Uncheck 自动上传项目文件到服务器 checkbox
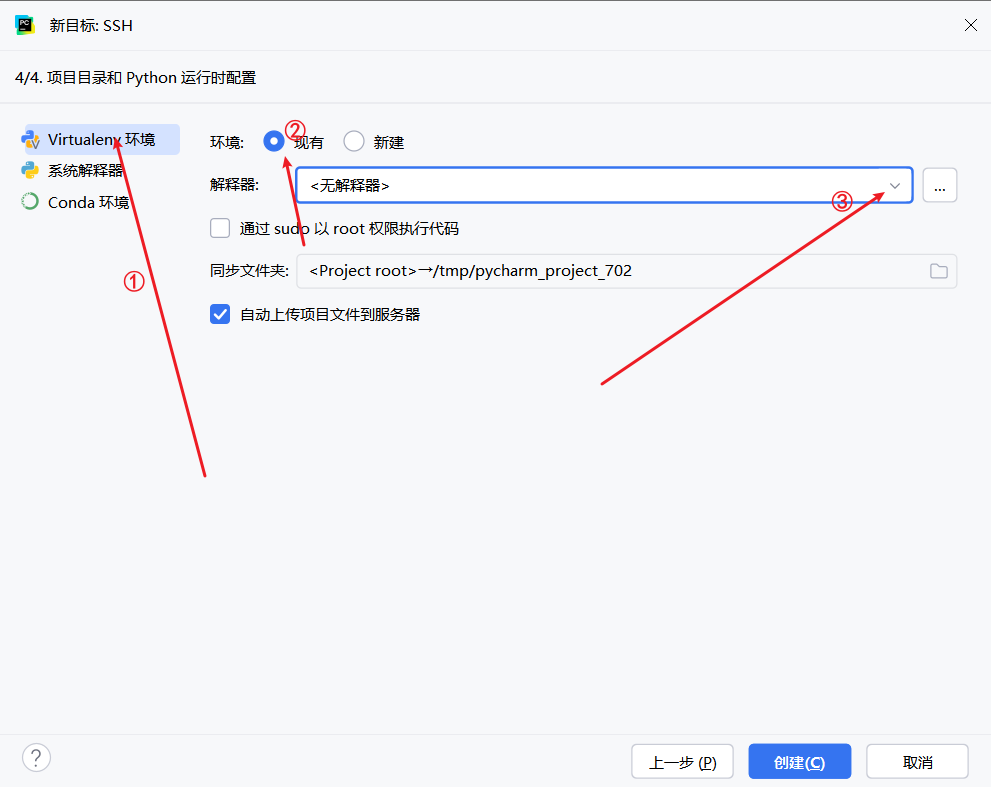The height and width of the screenshot is (787, 991). (220, 314)
